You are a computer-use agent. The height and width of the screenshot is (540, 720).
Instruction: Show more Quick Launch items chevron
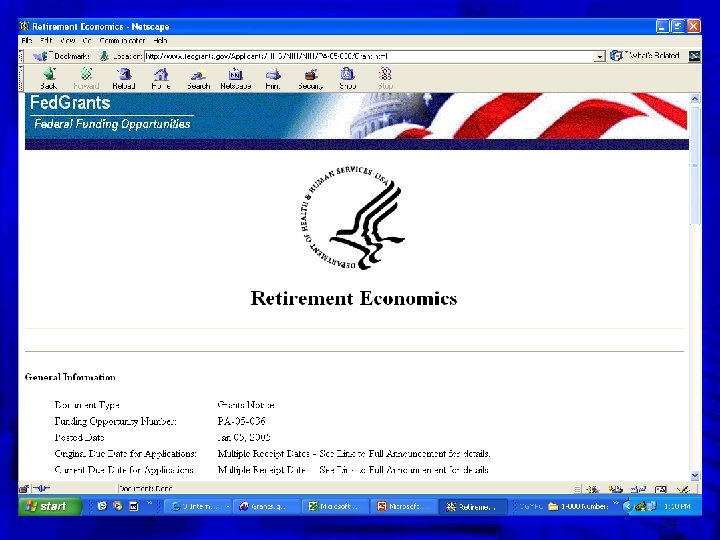click(149, 503)
